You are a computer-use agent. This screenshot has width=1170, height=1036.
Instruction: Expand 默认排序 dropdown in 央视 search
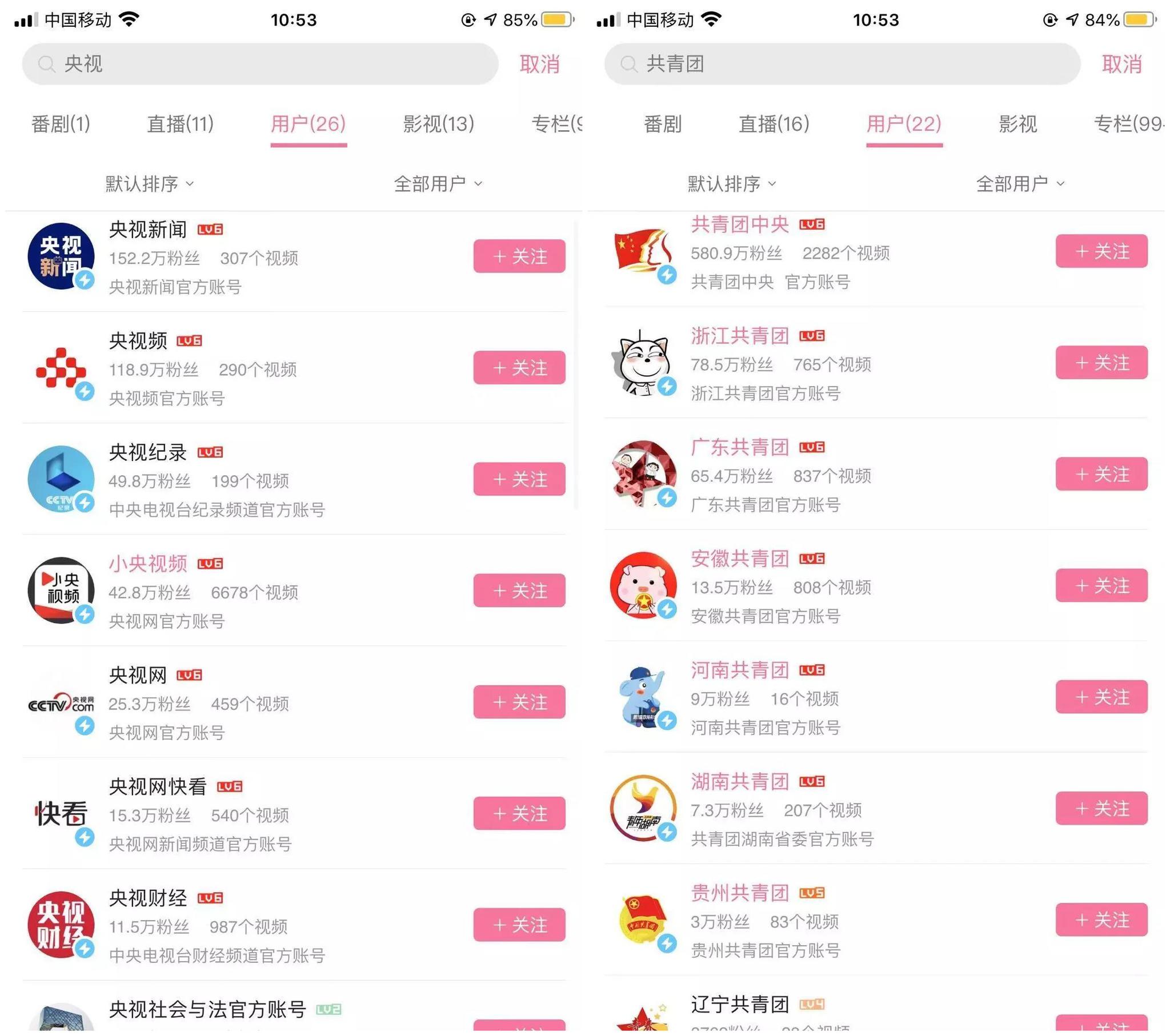[150, 184]
